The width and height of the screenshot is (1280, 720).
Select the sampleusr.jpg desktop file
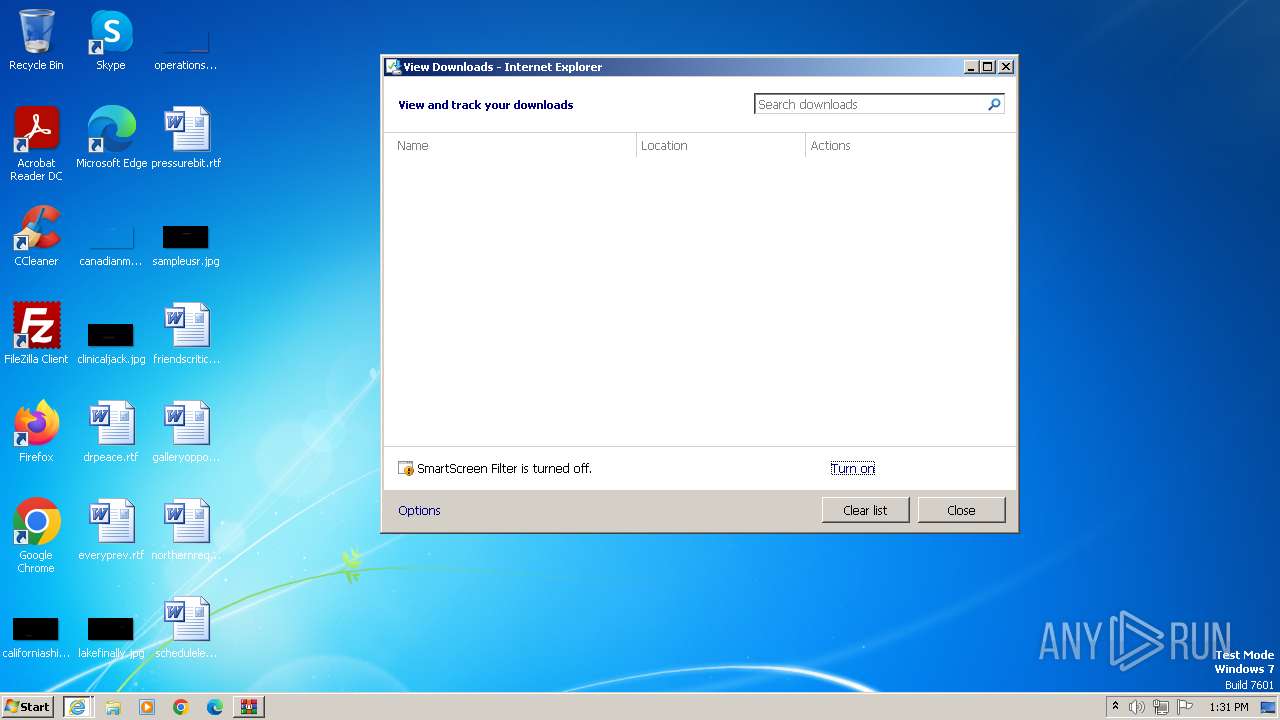tap(186, 243)
